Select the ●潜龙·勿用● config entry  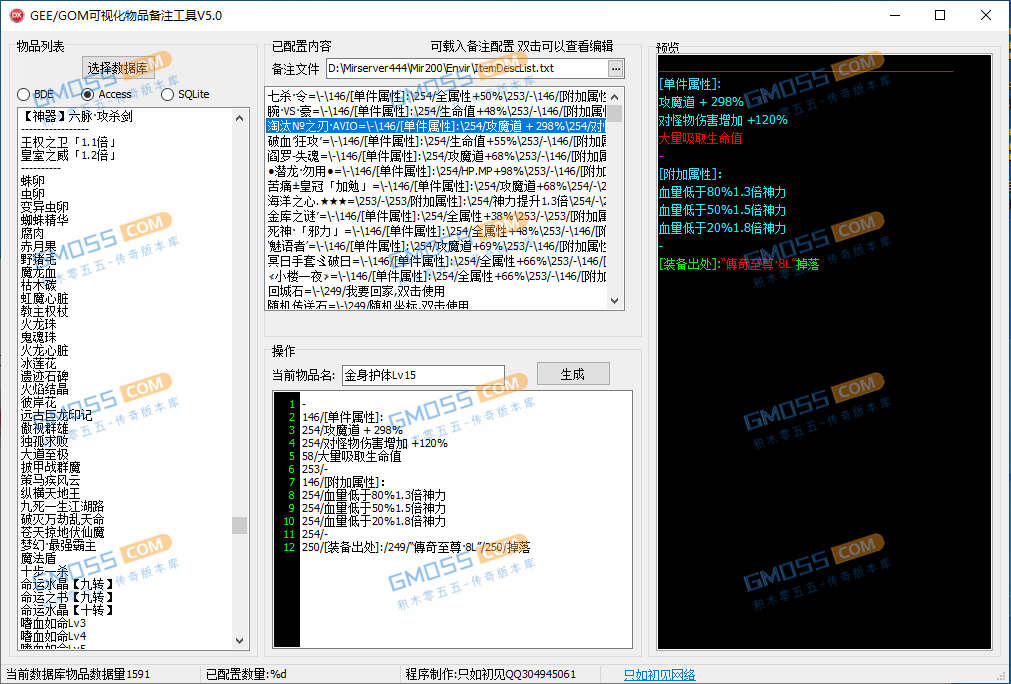(437, 171)
